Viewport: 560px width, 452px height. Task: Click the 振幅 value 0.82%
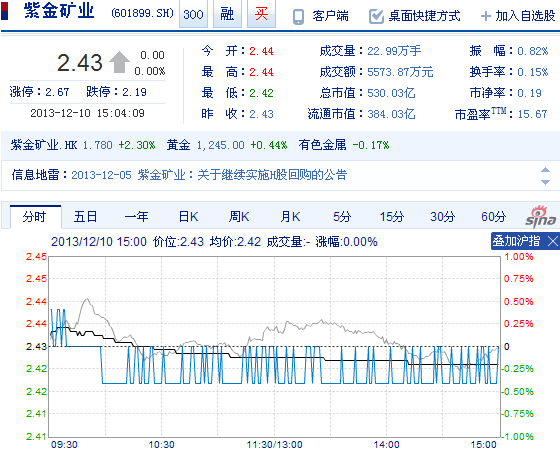532,51
